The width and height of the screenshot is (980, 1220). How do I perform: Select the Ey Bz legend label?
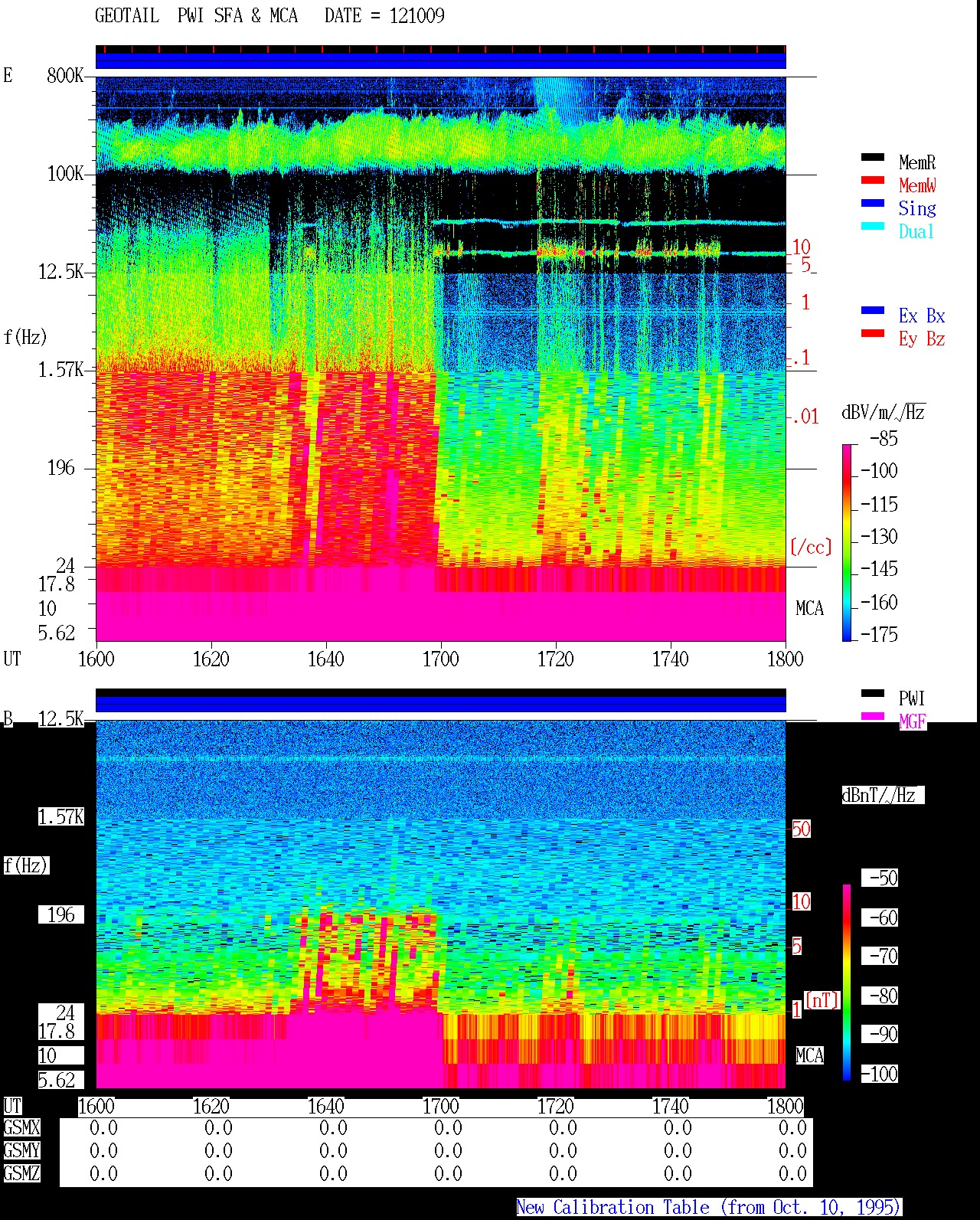click(x=922, y=339)
